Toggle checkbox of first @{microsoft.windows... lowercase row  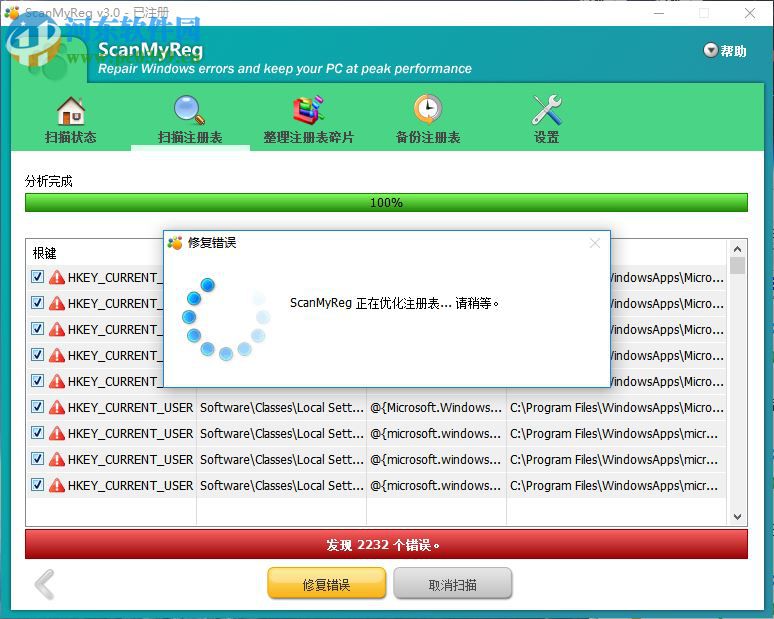point(38,433)
